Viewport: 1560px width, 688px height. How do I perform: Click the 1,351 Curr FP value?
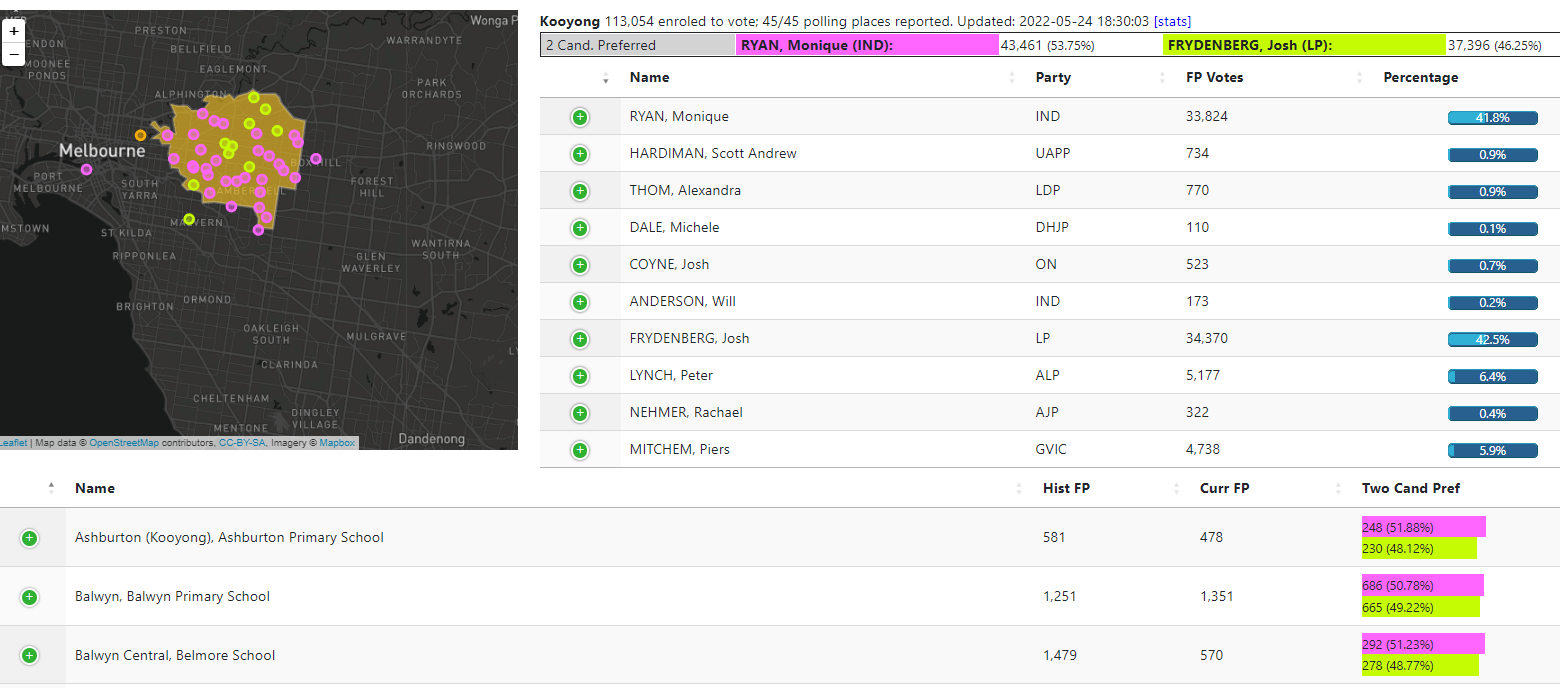[1217, 597]
